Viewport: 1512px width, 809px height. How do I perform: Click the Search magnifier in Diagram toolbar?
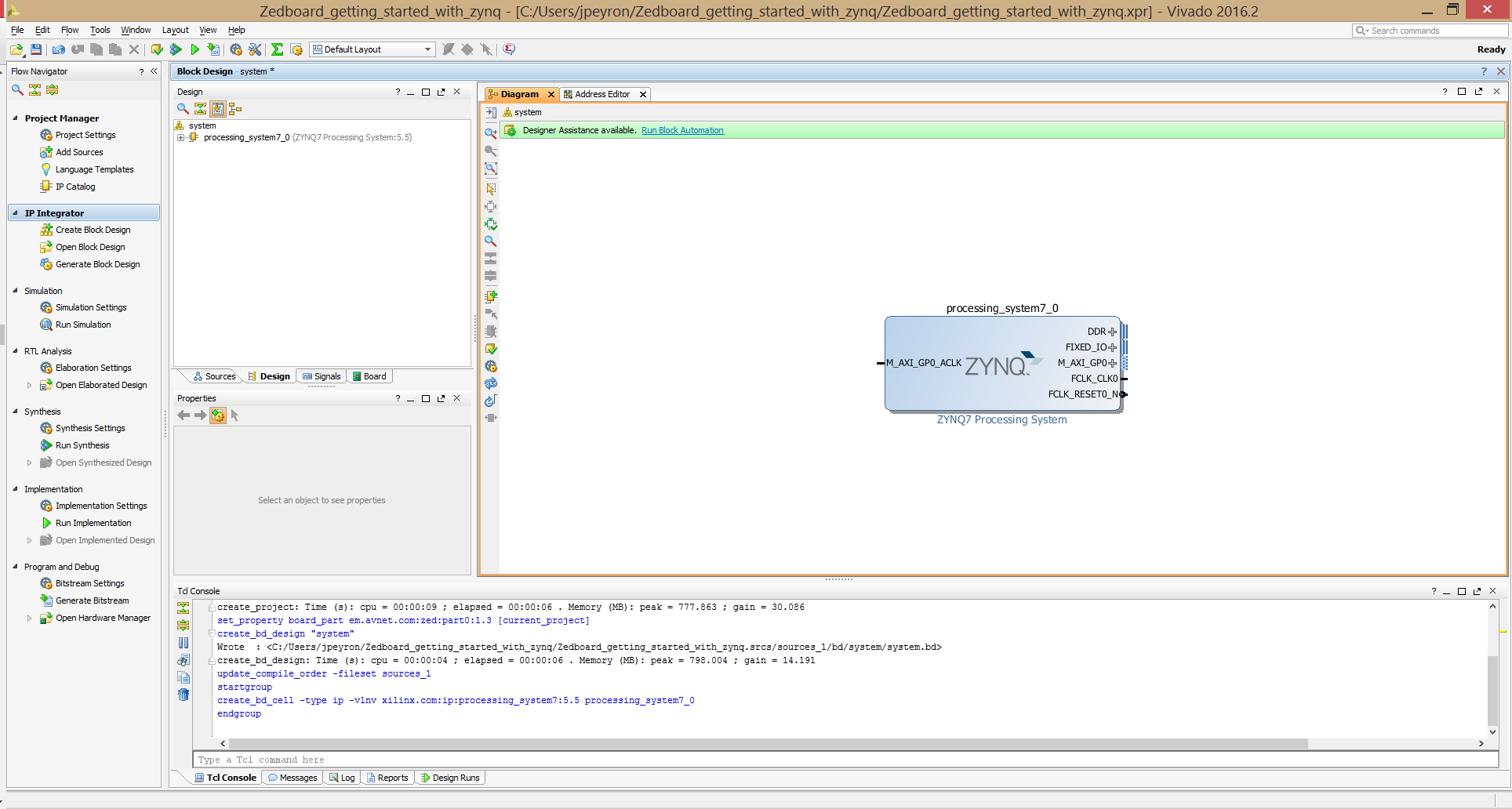tap(491, 241)
